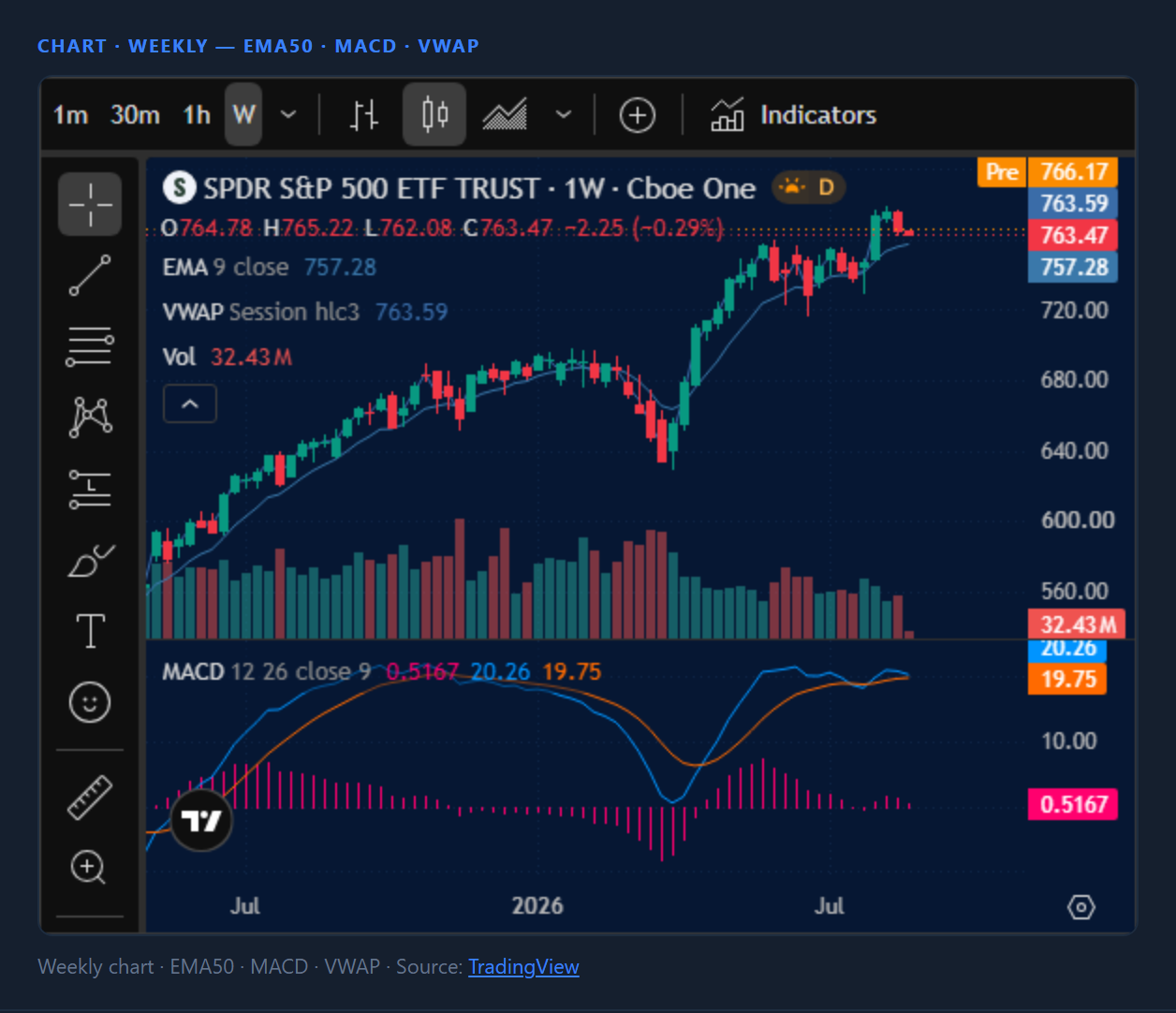Click the Pre market label tag
This screenshot has width=1176, height=1013.
[x=1002, y=172]
